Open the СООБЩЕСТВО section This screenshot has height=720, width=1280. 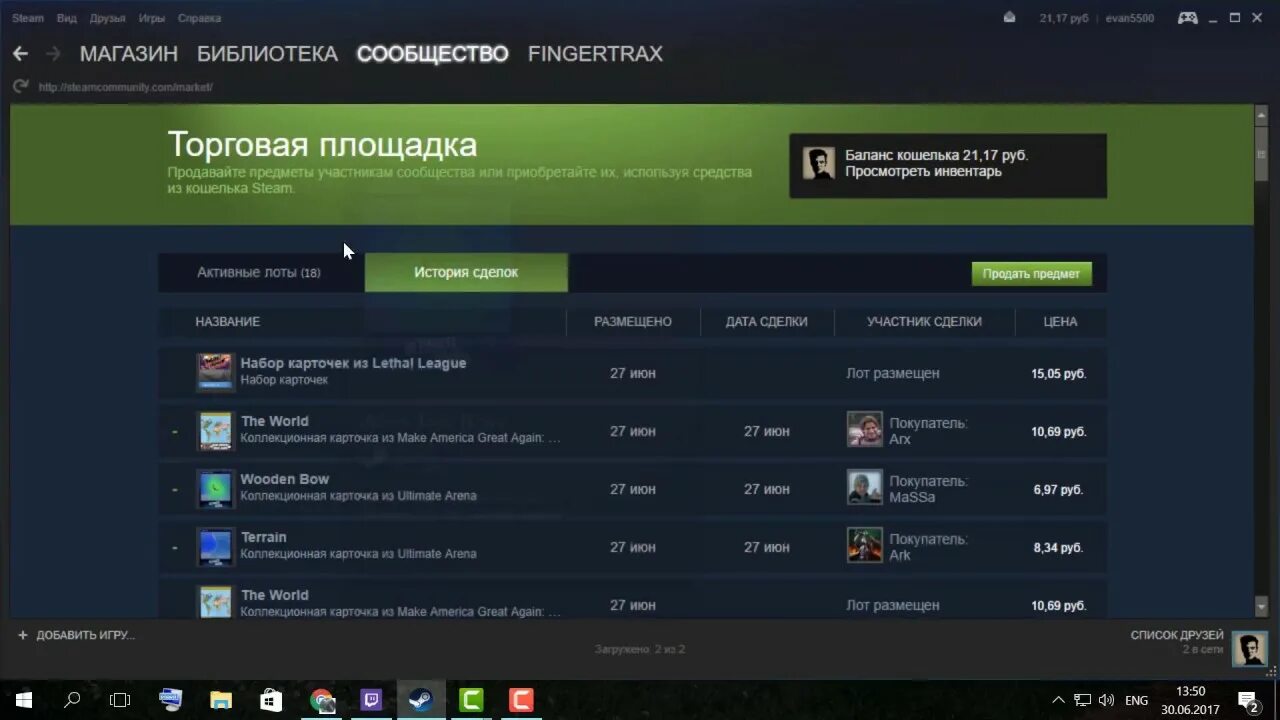coord(433,54)
